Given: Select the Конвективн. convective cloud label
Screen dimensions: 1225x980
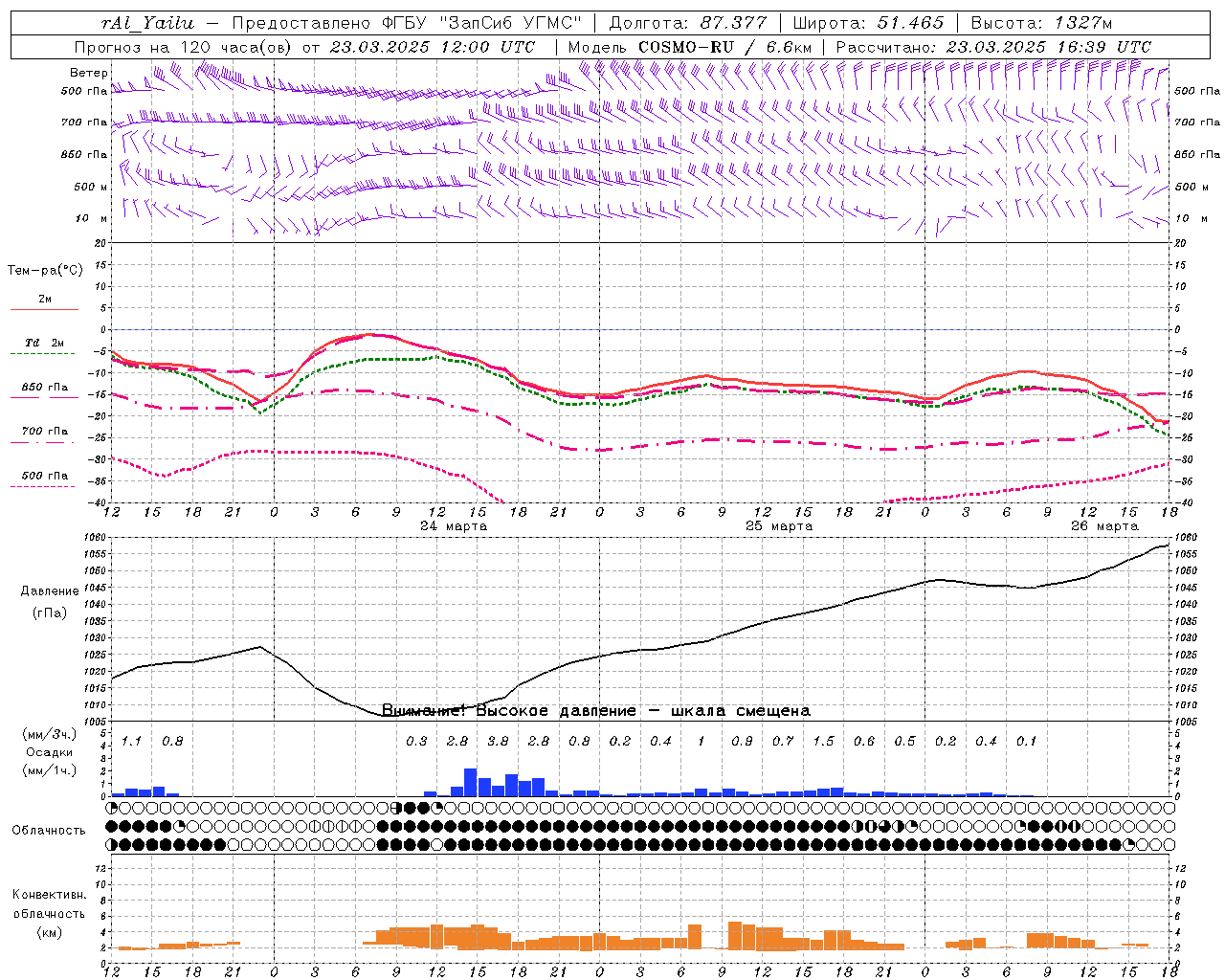Looking at the screenshot, I should click(49, 895).
